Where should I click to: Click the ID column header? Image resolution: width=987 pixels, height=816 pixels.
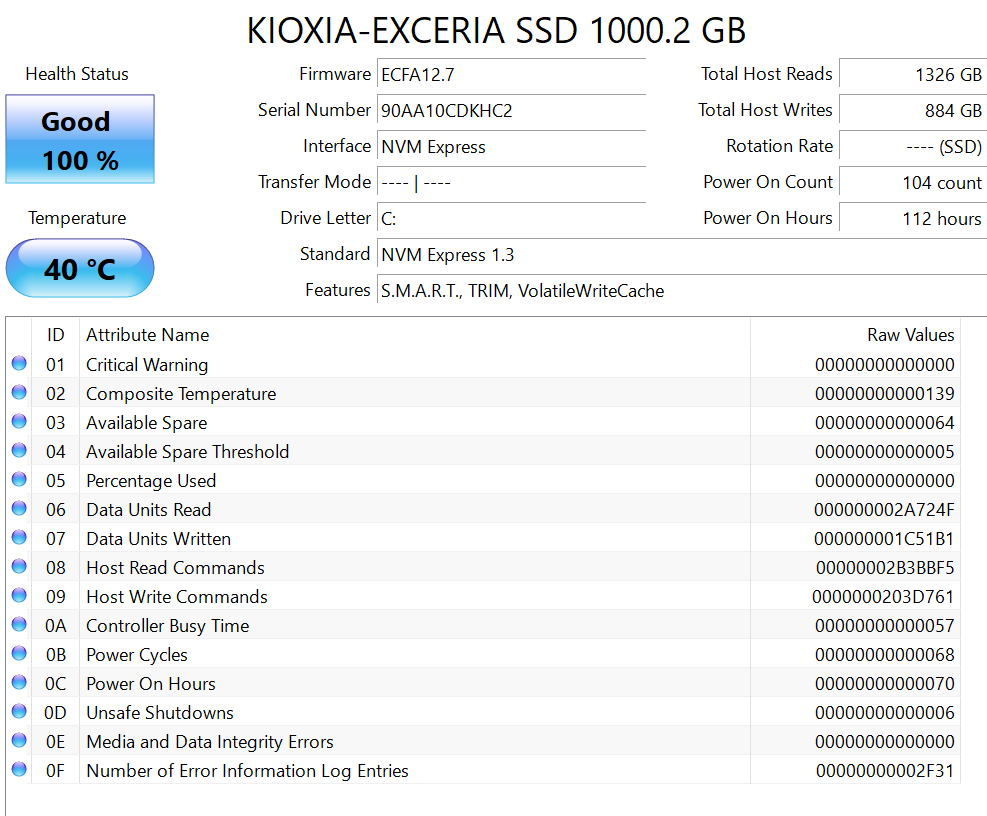tap(55, 334)
